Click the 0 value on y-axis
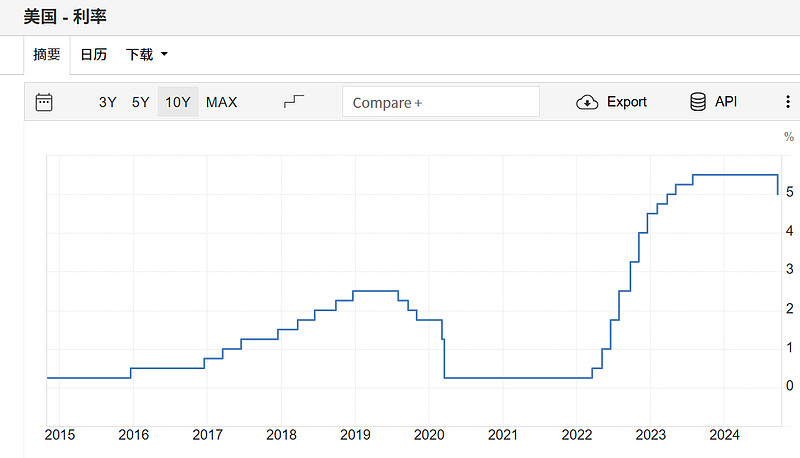This screenshot has height=458, width=800. pos(789,386)
